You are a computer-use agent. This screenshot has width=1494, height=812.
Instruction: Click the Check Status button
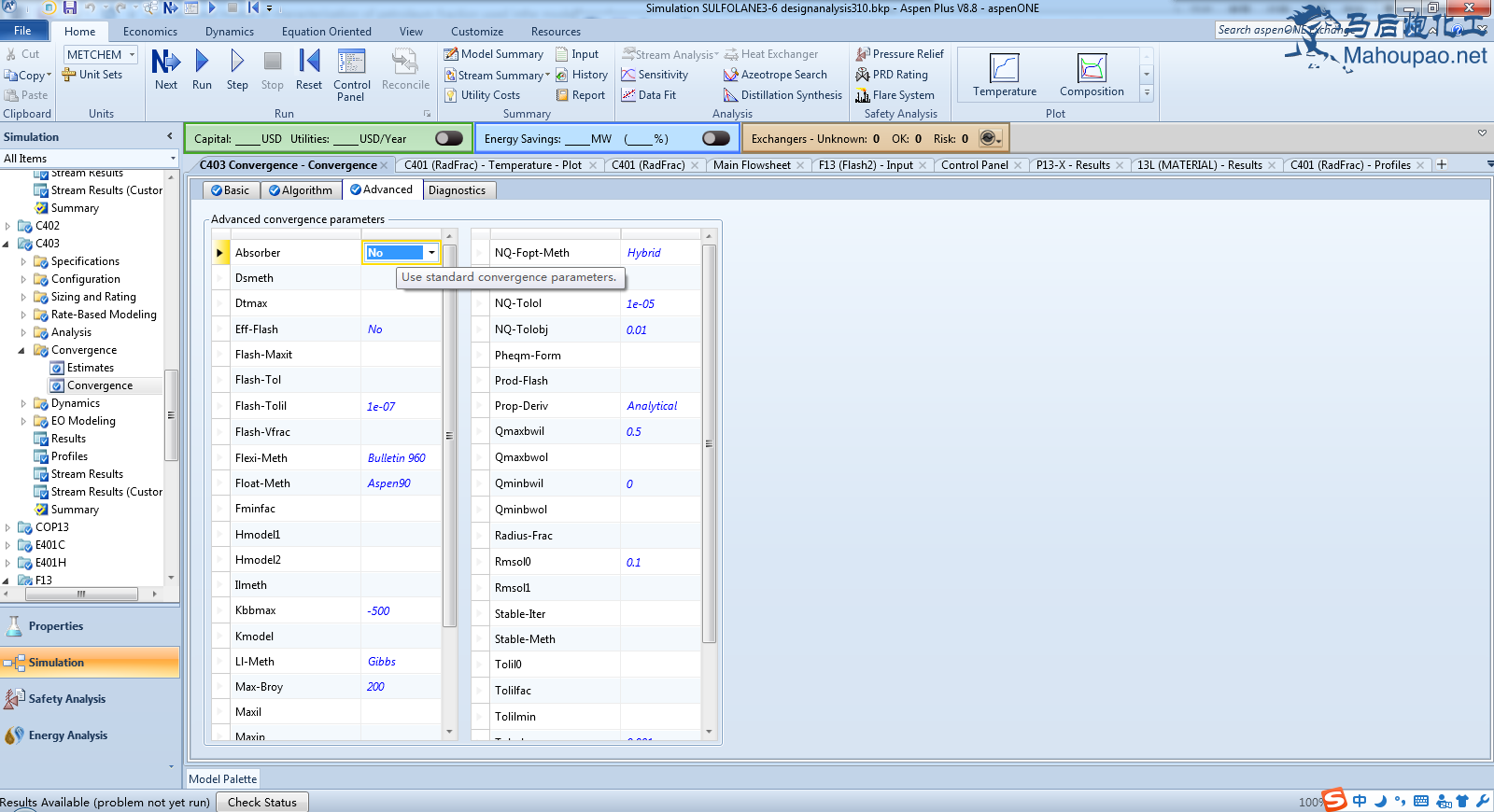[x=262, y=802]
